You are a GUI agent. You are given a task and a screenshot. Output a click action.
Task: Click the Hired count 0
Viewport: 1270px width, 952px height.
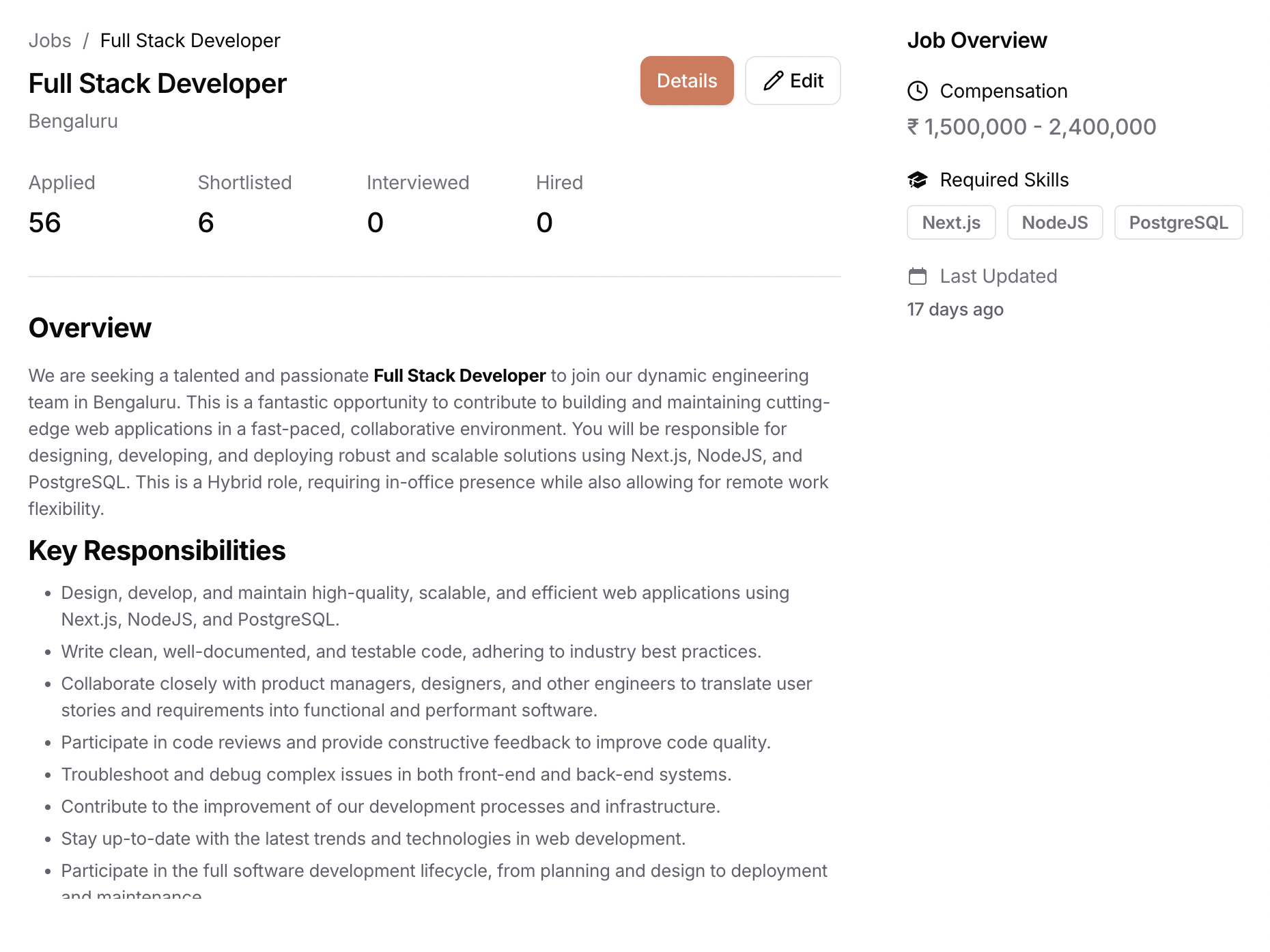click(544, 223)
